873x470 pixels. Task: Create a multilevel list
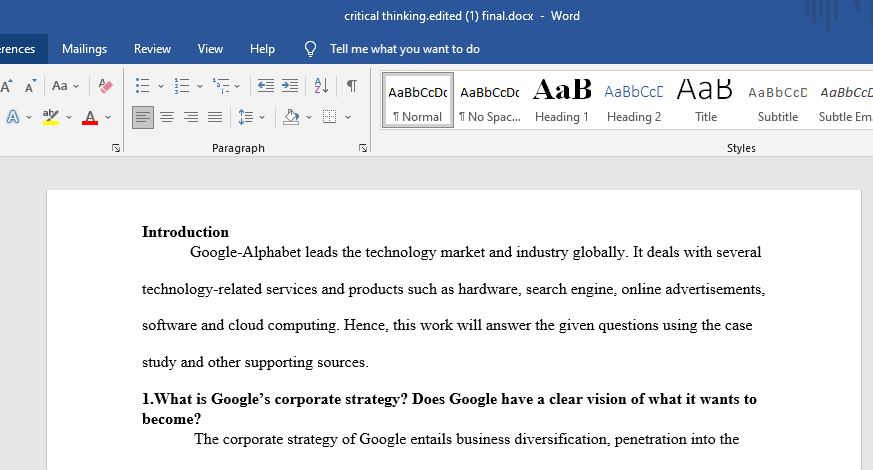tap(220, 86)
